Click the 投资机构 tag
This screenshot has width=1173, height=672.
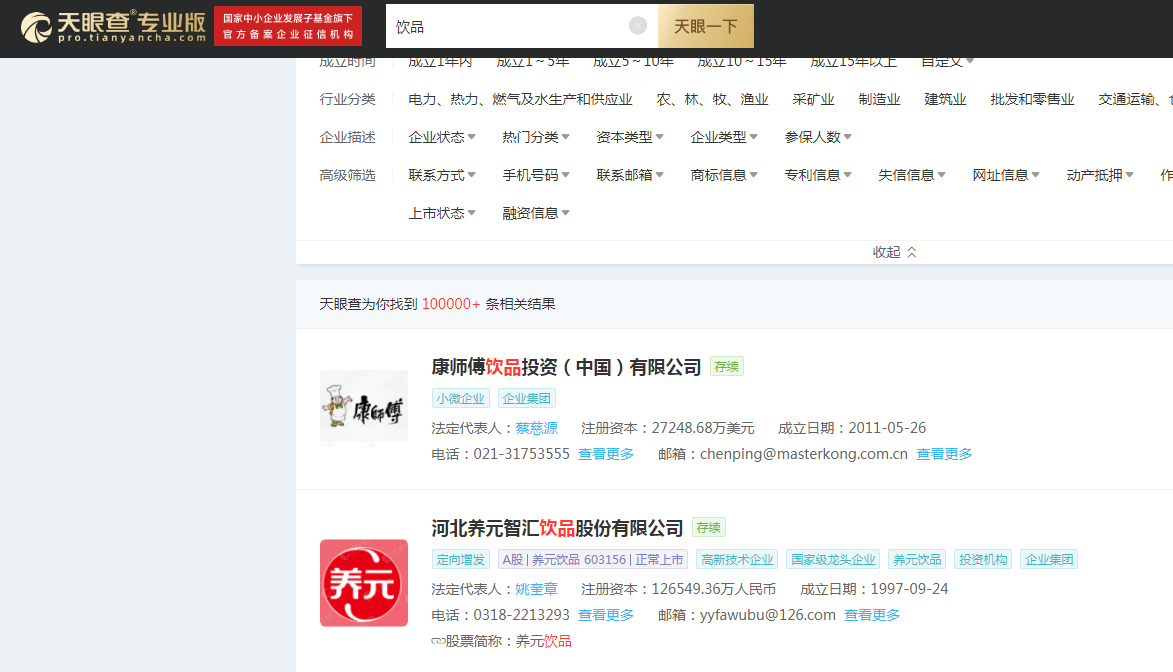[983, 559]
